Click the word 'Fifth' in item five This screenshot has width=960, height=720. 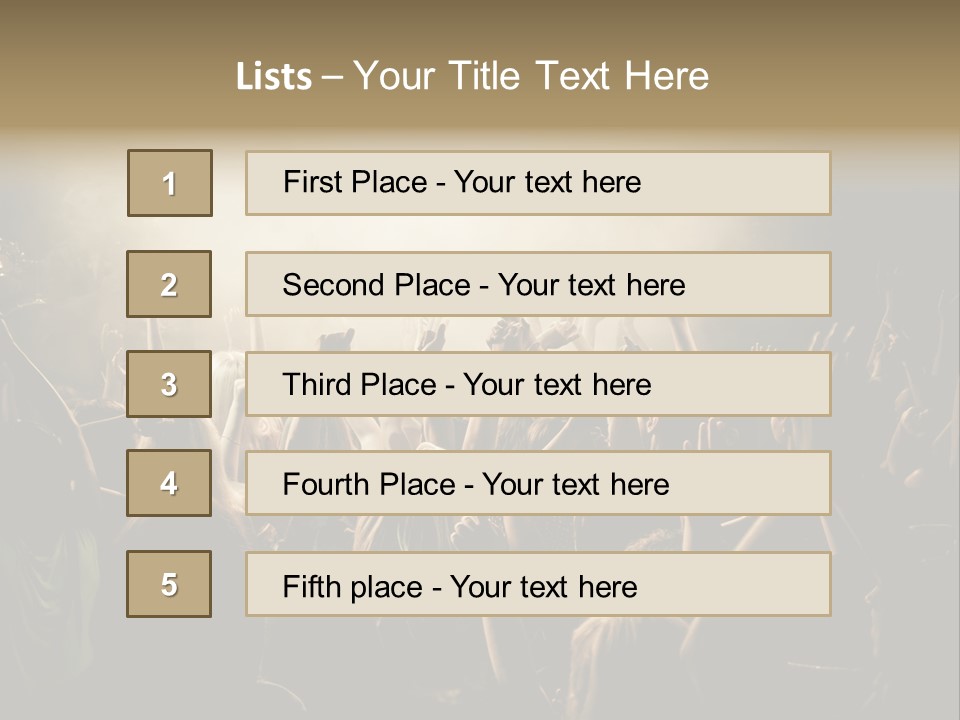click(312, 586)
